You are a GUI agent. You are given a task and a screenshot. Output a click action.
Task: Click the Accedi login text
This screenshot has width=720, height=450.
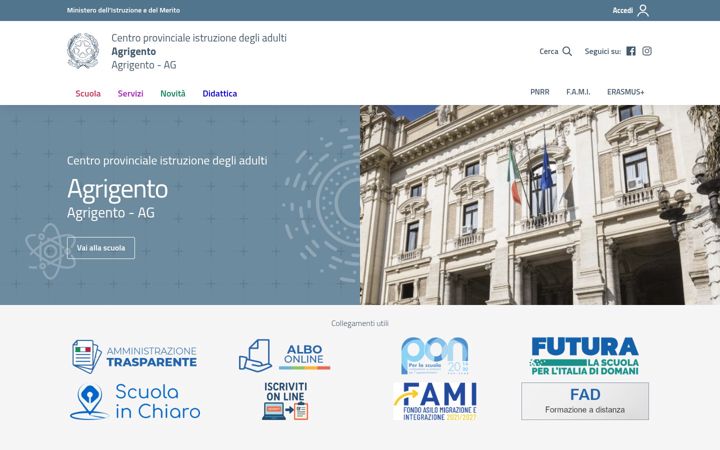pos(623,10)
